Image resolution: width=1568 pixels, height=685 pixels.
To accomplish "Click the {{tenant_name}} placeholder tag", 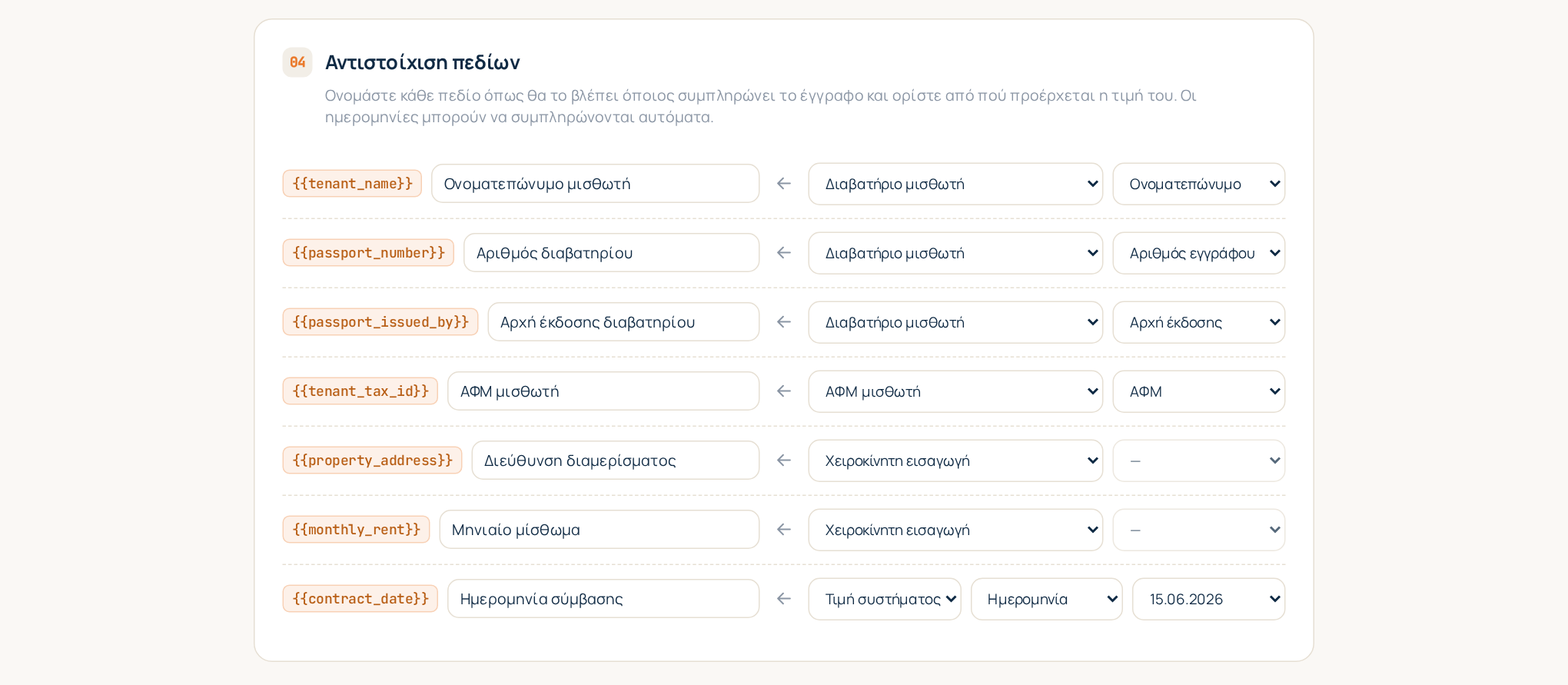I will (x=352, y=184).
